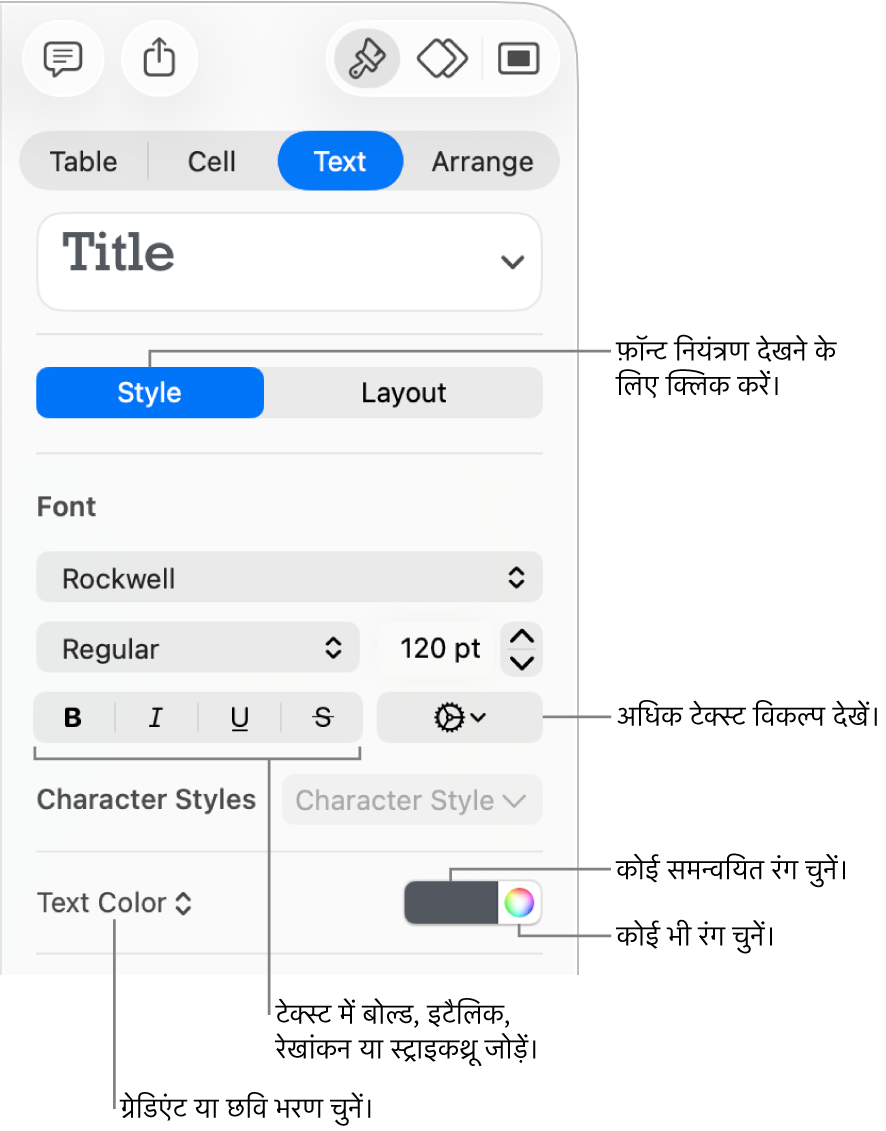The image size is (886, 1131).
Task: Switch to the Arrange tab
Action: (x=482, y=162)
